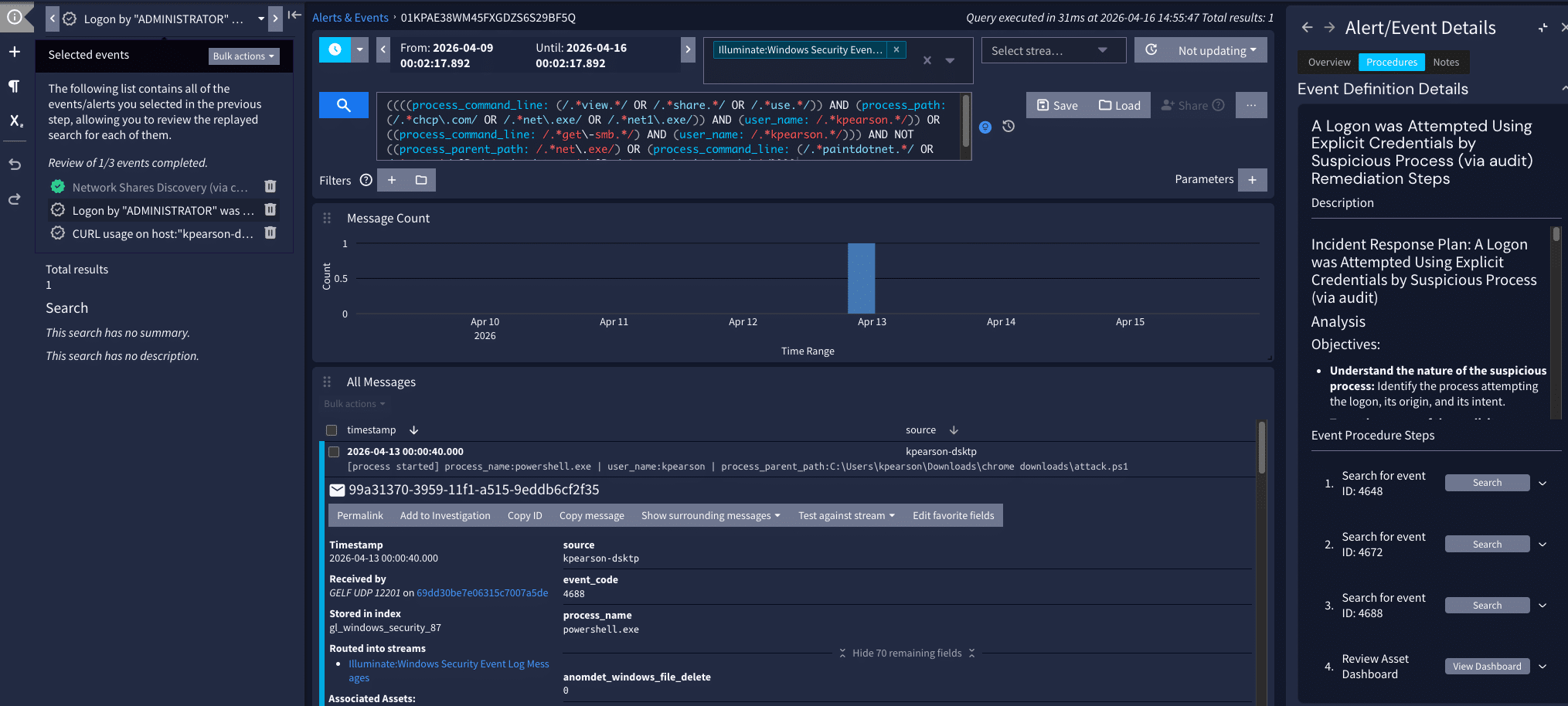Expand step 3 Search for event ID 4688

pyautogui.click(x=1542, y=606)
